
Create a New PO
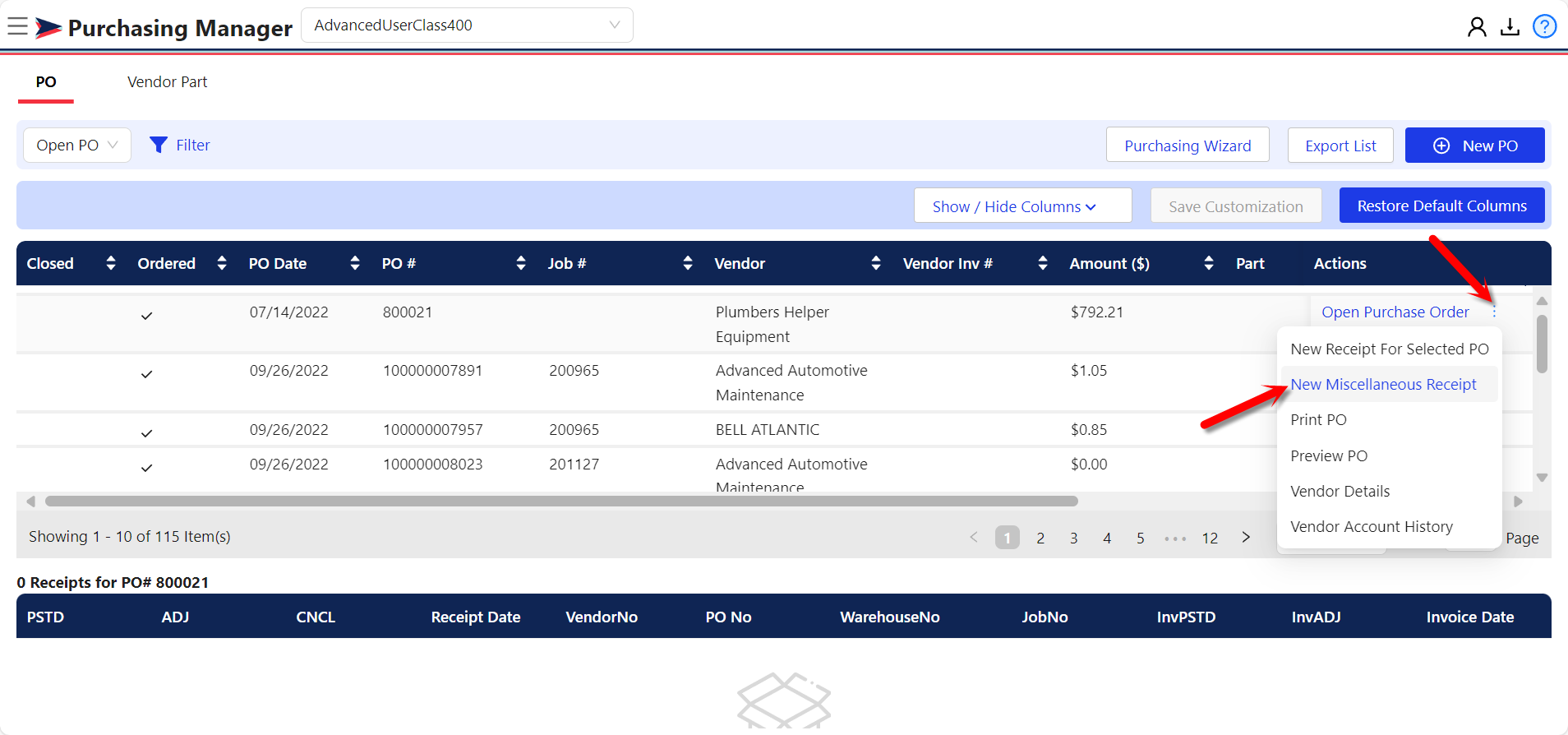1474,146
